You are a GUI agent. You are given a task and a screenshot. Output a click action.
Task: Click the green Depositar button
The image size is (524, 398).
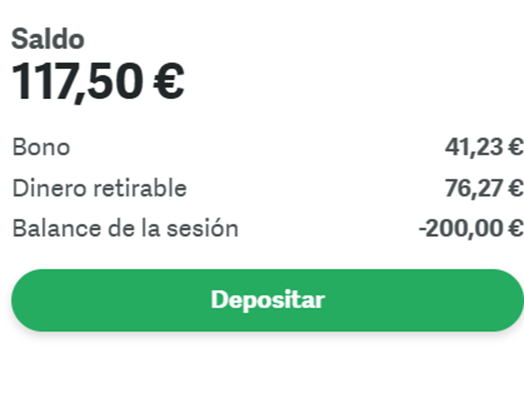pos(267,300)
